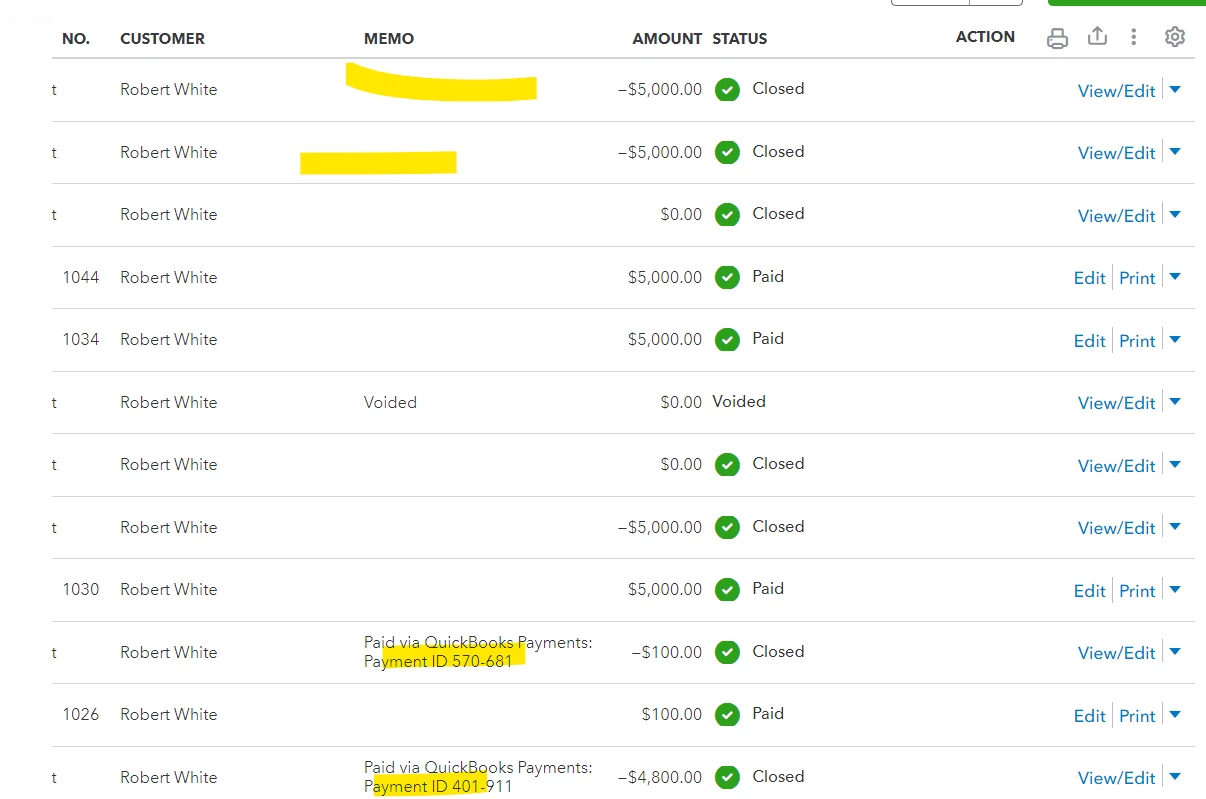Open the action dropdown on the -$100.00 row

tap(1175, 652)
